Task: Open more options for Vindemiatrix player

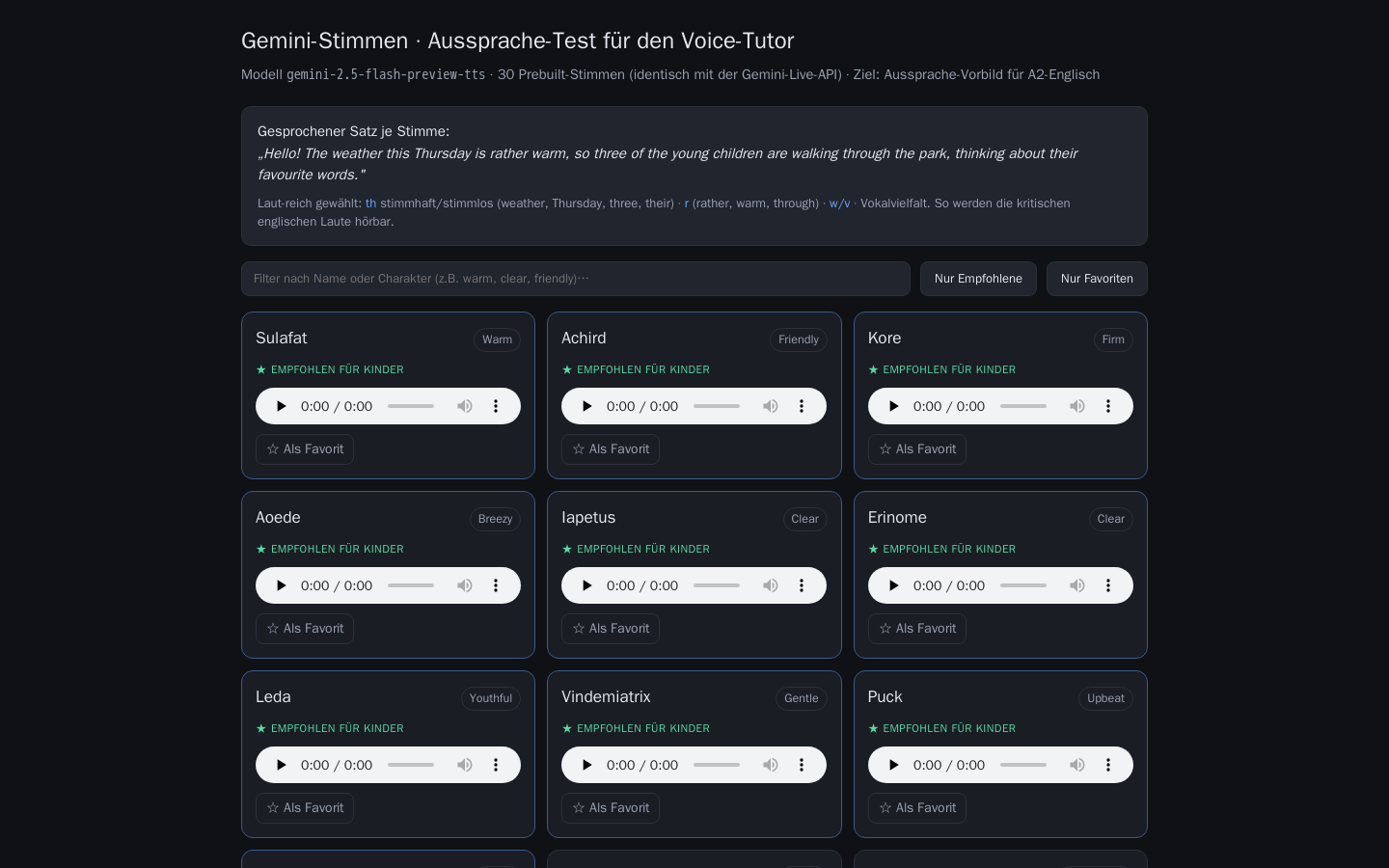Action: click(802, 765)
